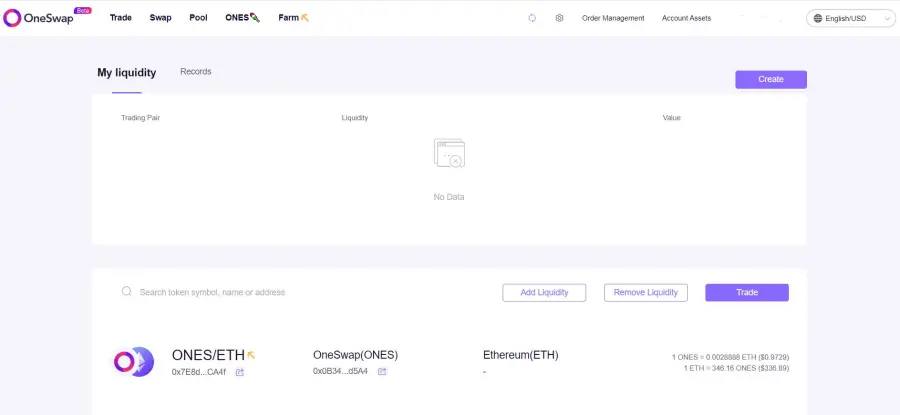Go to the Pool page

pos(198,18)
